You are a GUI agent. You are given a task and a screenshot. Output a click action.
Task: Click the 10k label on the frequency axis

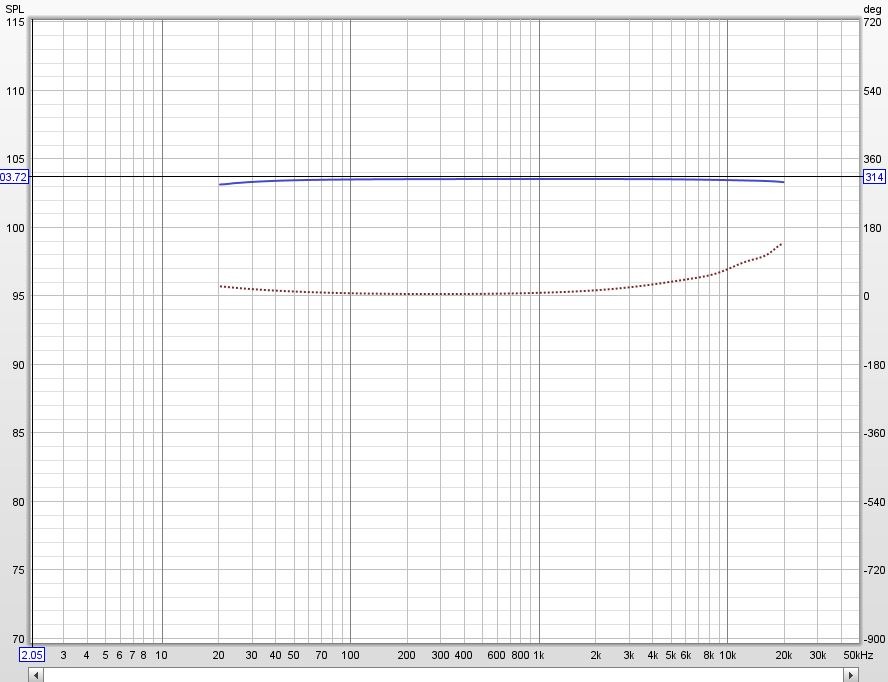(x=728, y=655)
